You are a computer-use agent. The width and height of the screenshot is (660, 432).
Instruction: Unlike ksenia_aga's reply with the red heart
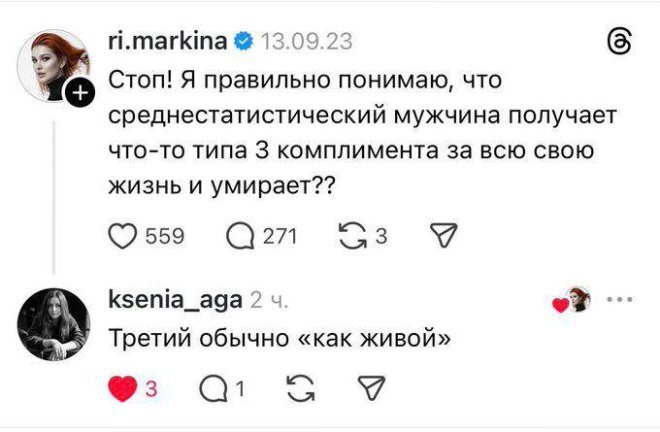point(122,389)
